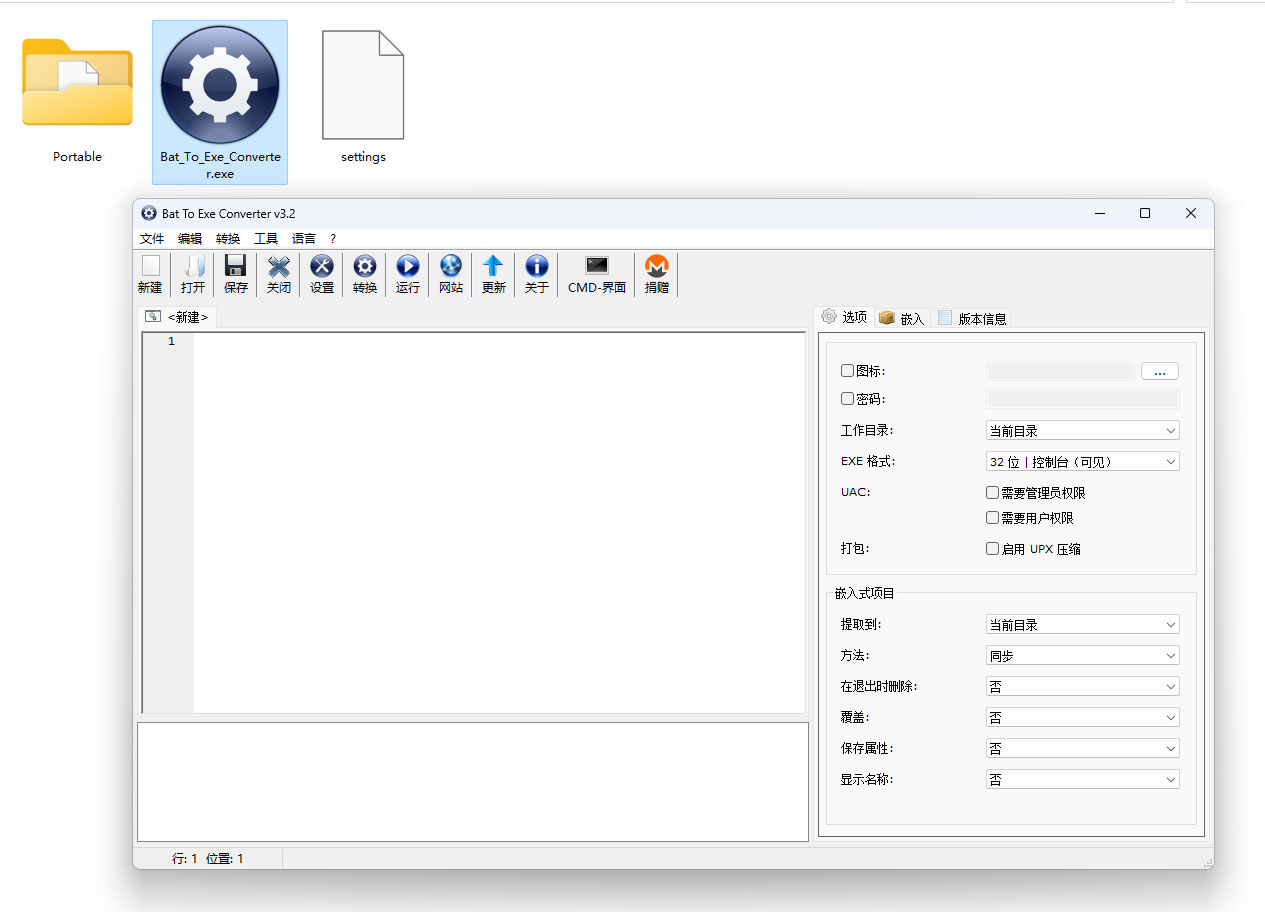Enable the 图标 (Icon) checkbox
The image size is (1265, 912).
(847, 370)
